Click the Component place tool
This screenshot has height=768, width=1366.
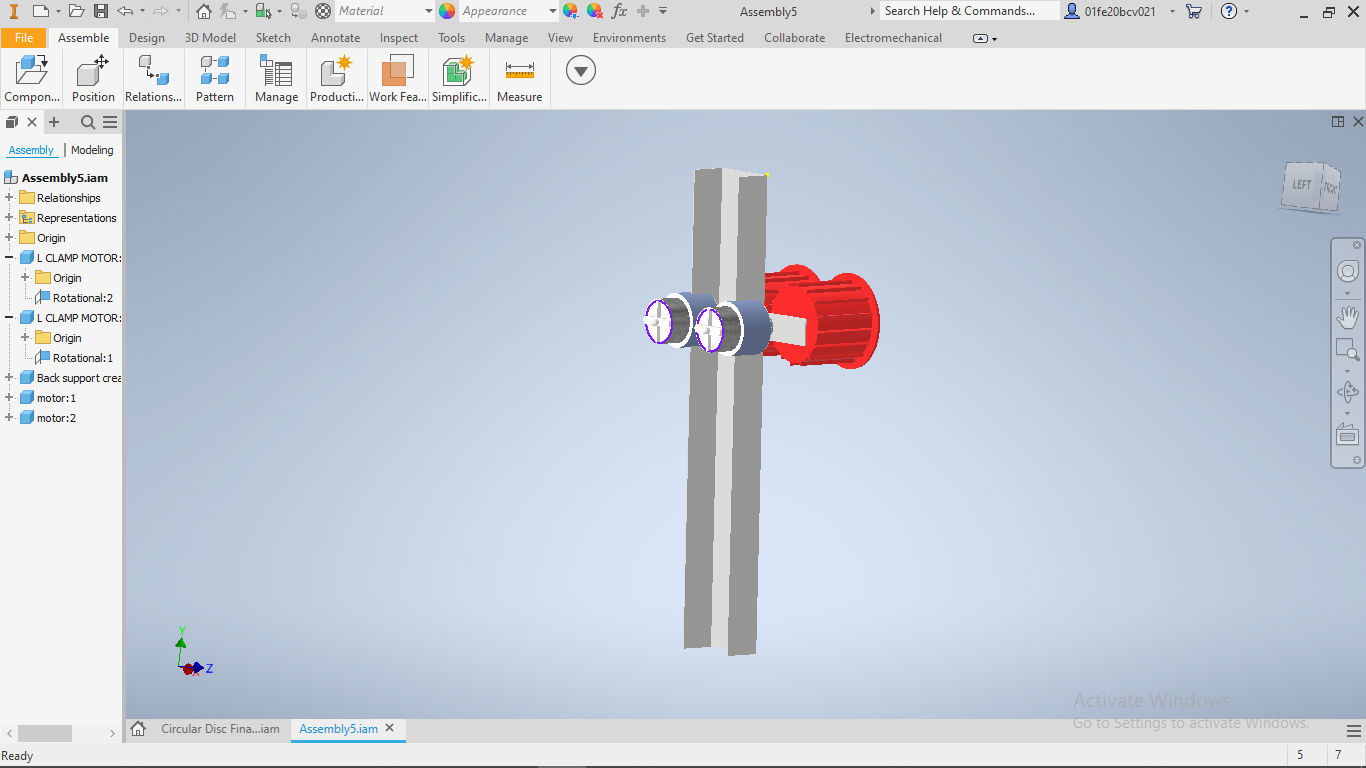[32, 79]
